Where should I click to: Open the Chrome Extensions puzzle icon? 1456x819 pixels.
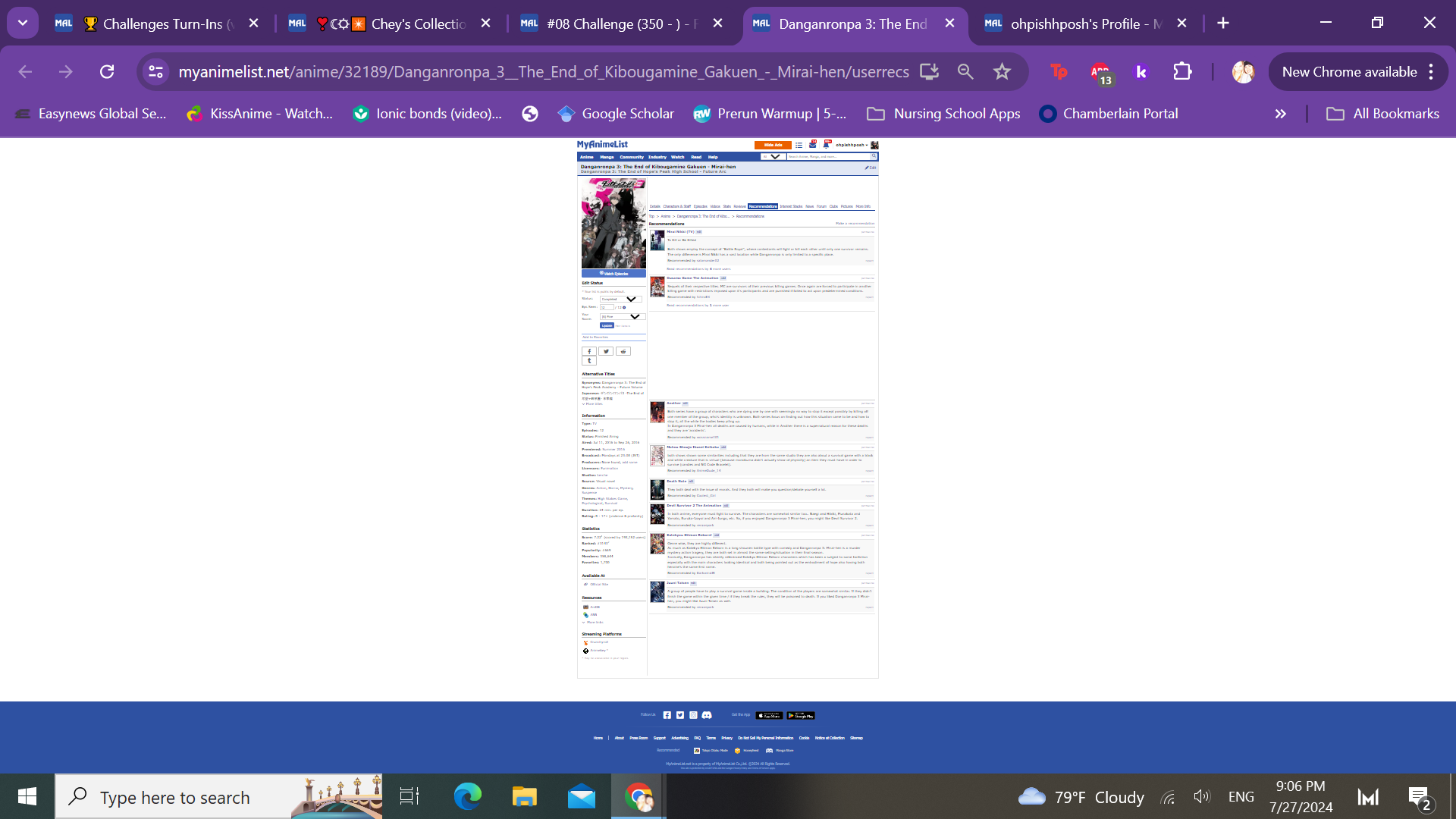[x=1182, y=71]
